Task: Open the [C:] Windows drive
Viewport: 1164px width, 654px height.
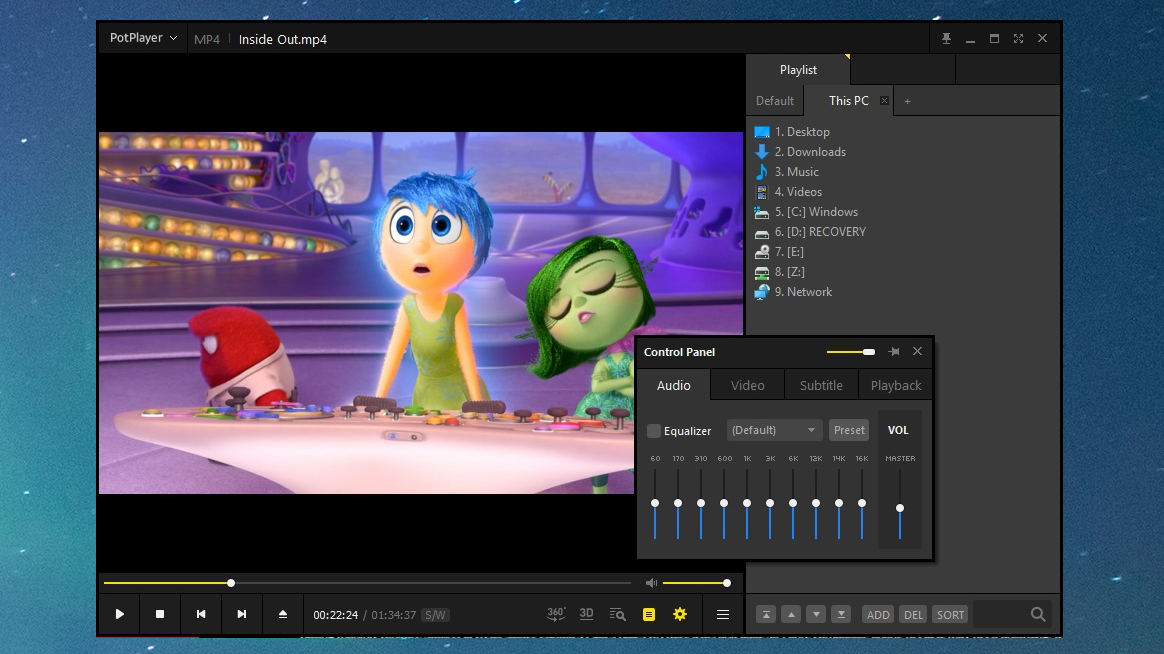Action: [x=806, y=212]
